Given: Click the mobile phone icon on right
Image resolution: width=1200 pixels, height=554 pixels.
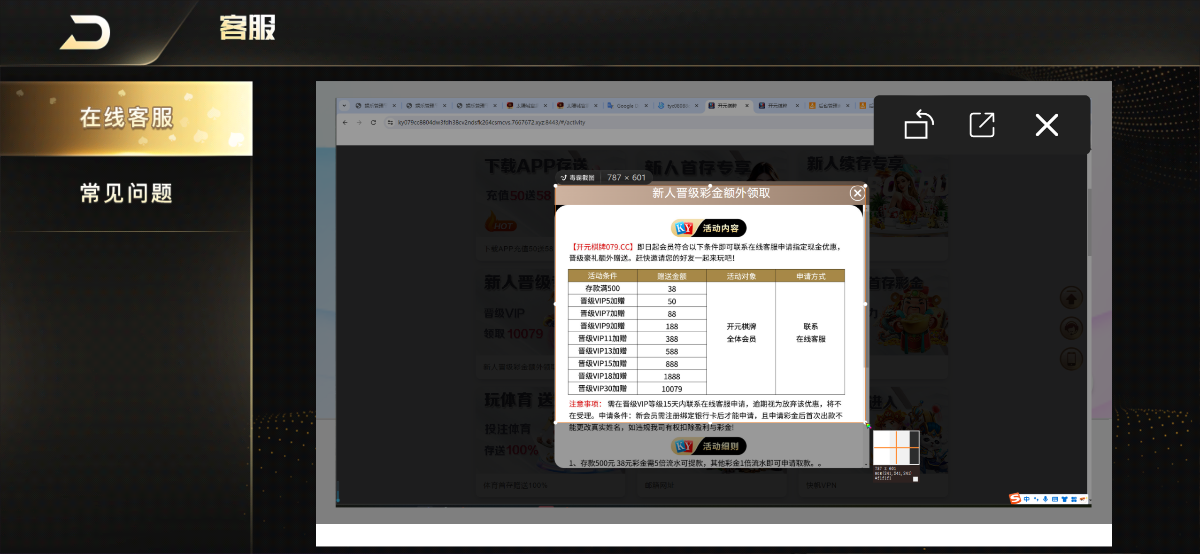Looking at the screenshot, I should [1071, 359].
